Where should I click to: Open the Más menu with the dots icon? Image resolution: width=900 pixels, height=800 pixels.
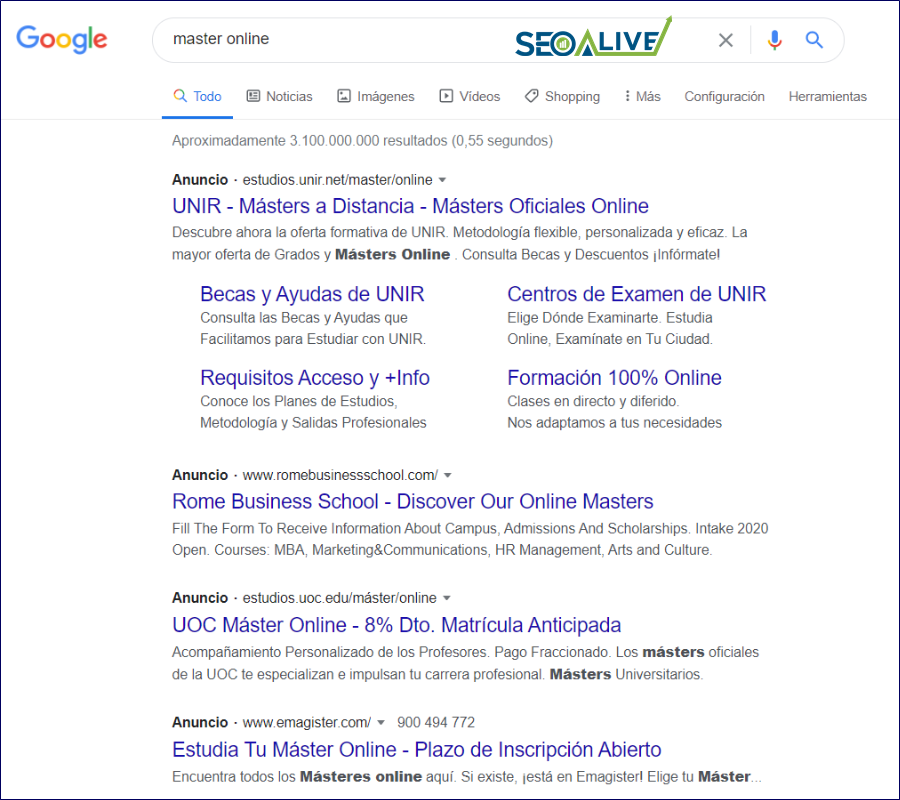click(x=629, y=96)
